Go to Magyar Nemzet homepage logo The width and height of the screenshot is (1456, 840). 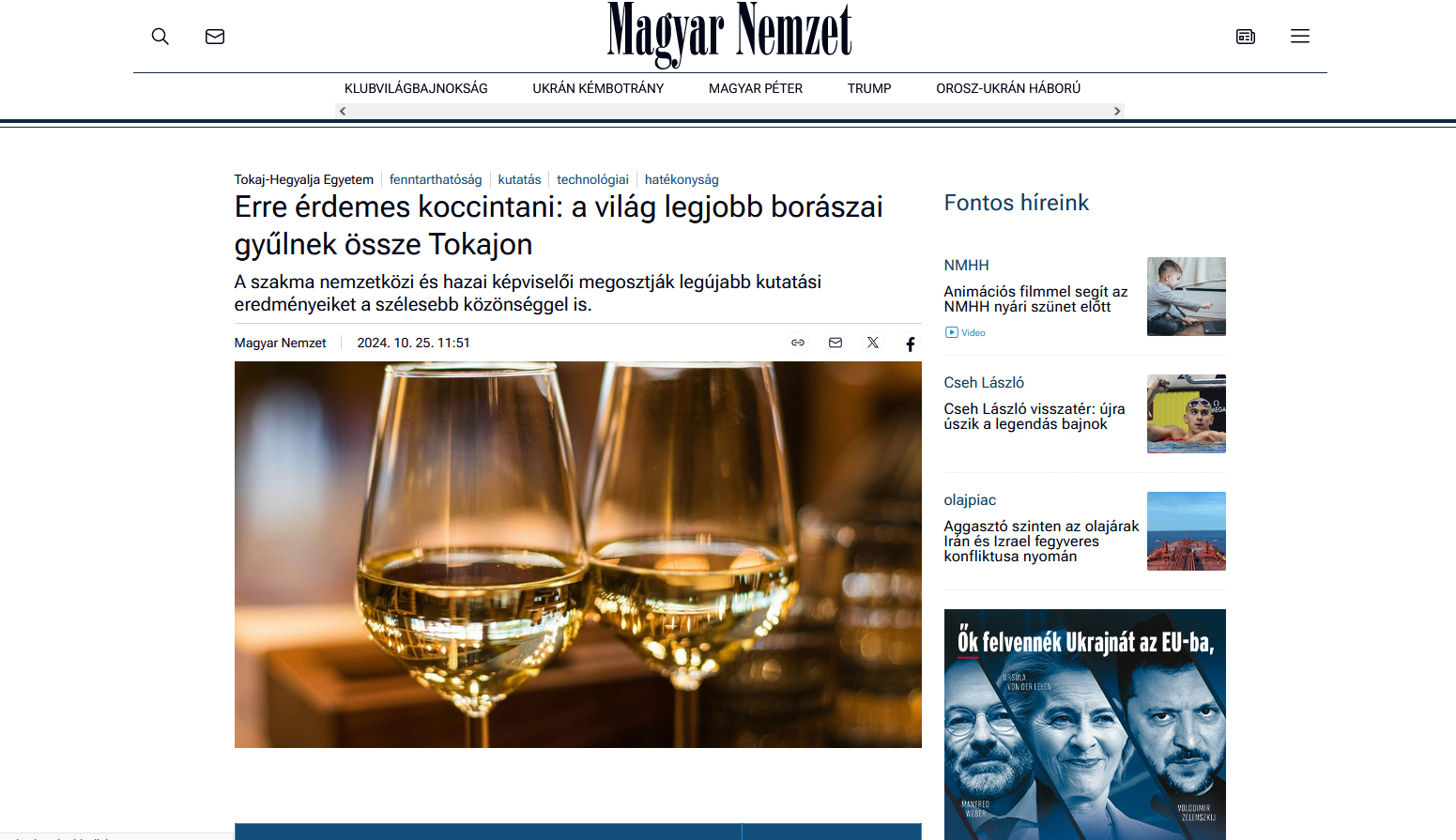point(729,36)
